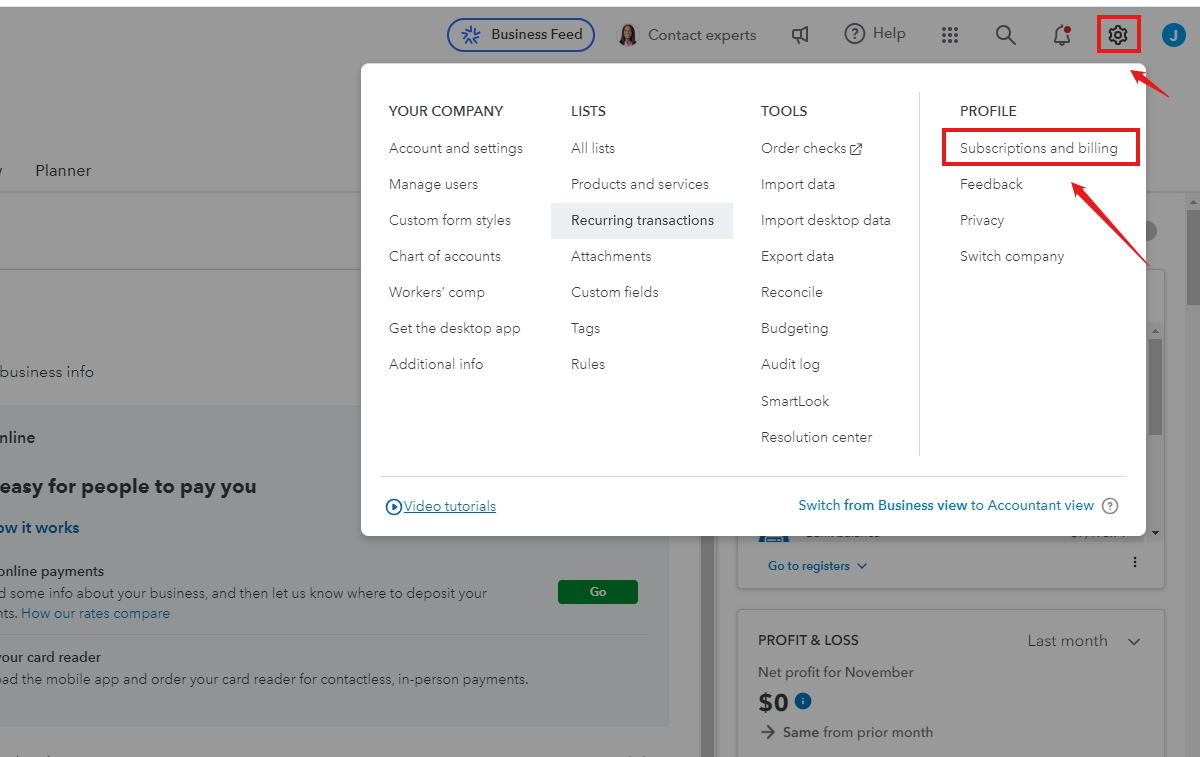
Task: Open Subscriptions and billing
Action: [x=1038, y=147]
